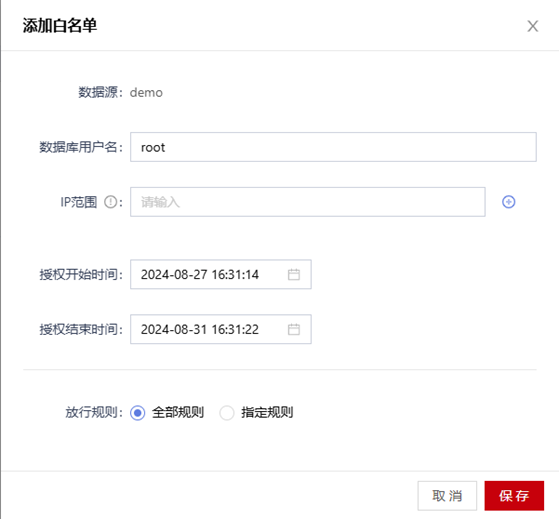Click the info icon beside IP范围

[x=111, y=202]
